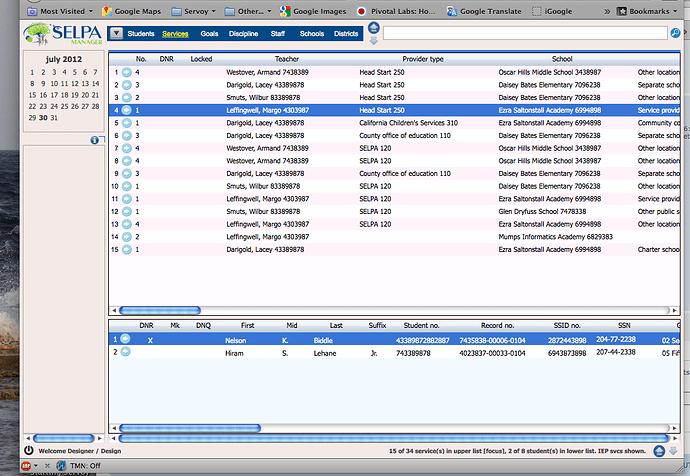
Task: Select July 30 in the calendar
Action: tap(43, 117)
